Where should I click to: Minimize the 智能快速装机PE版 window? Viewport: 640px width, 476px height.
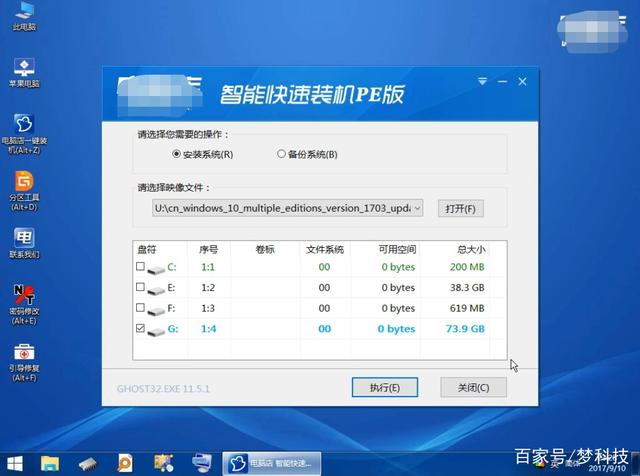[x=502, y=81]
